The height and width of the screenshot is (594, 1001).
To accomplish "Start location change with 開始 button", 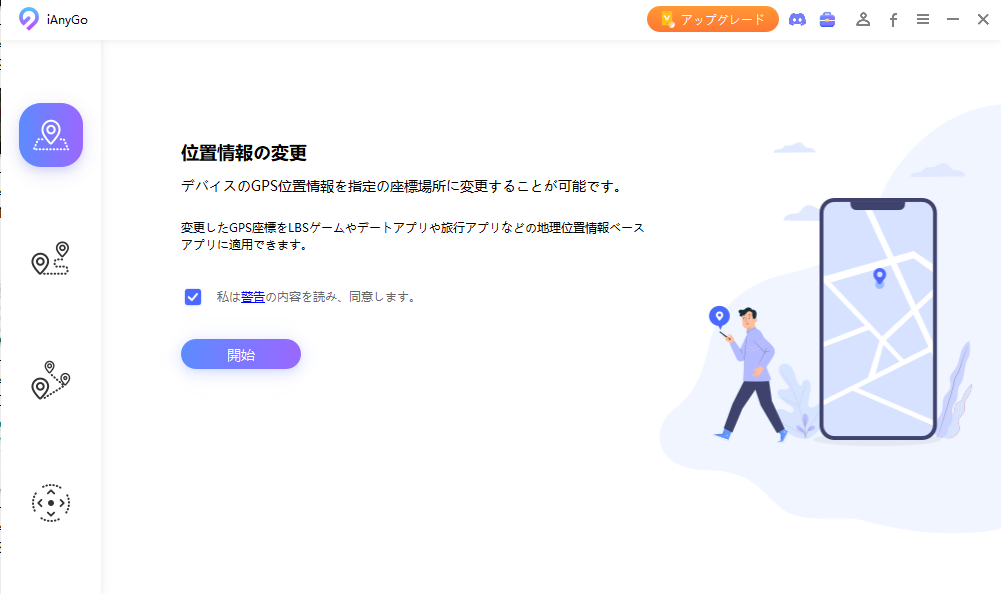I will click(x=241, y=354).
